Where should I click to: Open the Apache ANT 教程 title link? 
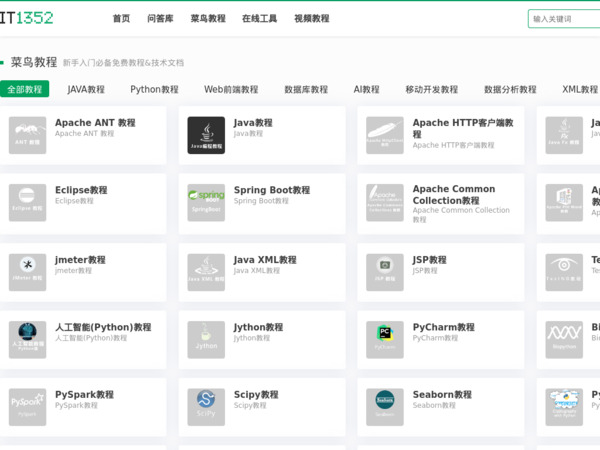click(x=95, y=123)
